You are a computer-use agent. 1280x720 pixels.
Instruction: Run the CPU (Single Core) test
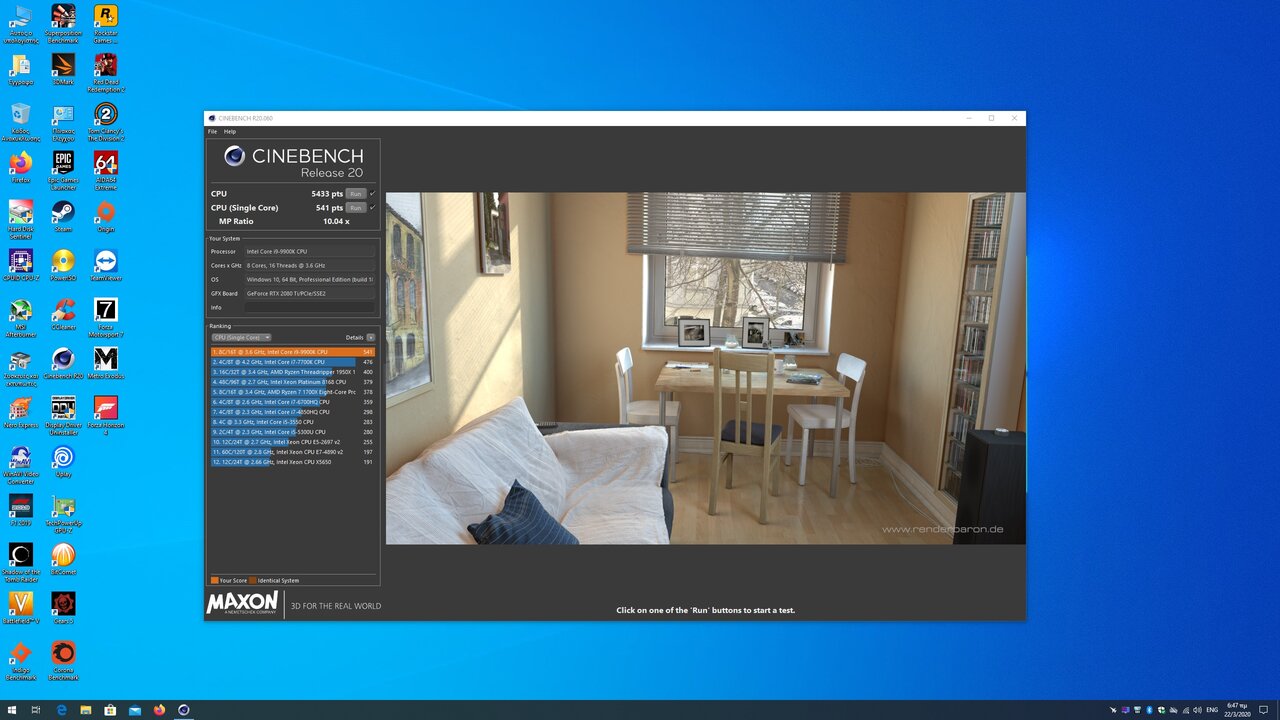[x=355, y=207]
